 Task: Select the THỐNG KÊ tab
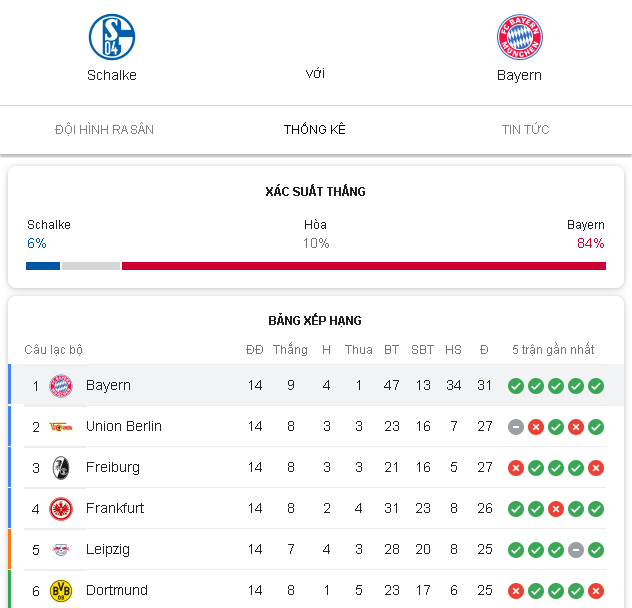click(315, 129)
